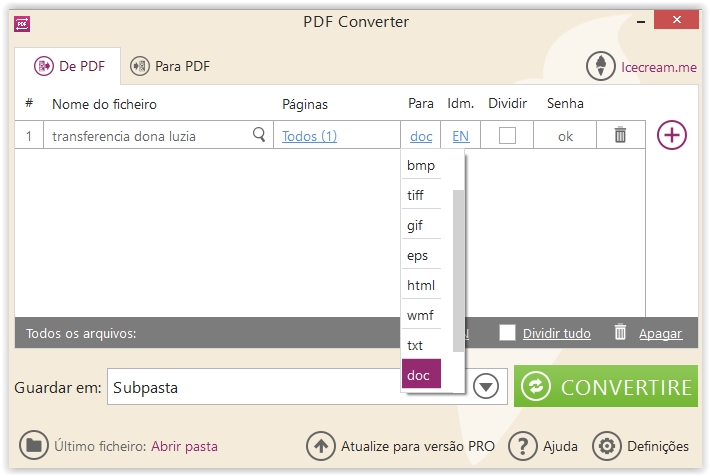Switch to the Para PDF tab
The image size is (710, 476).
coord(170,66)
